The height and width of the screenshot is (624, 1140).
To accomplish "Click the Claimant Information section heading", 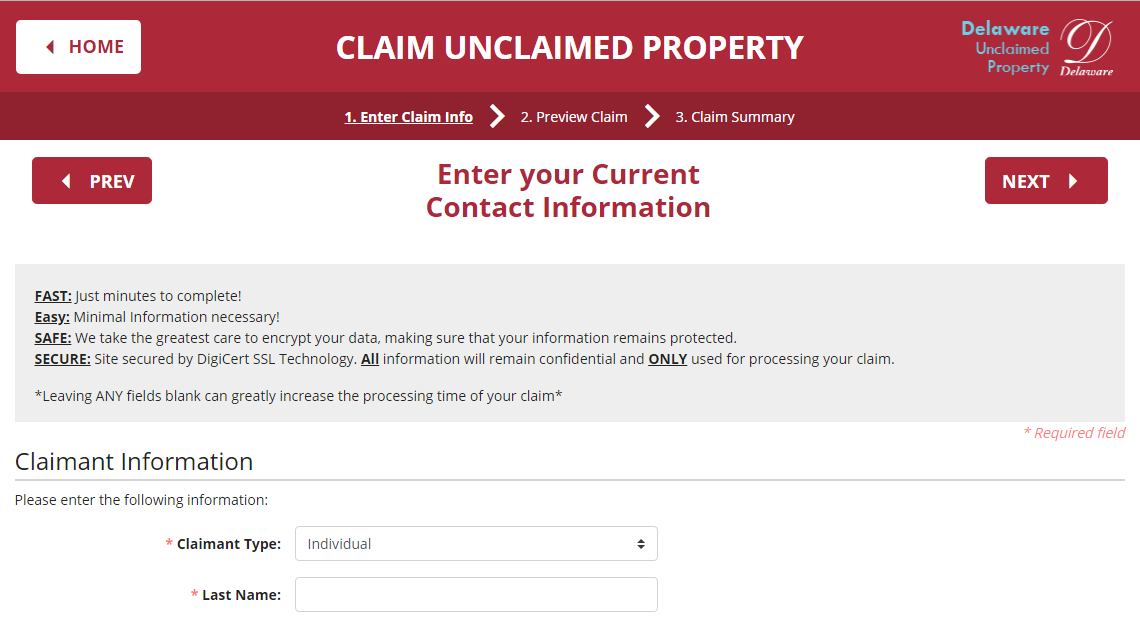I will coord(134,462).
